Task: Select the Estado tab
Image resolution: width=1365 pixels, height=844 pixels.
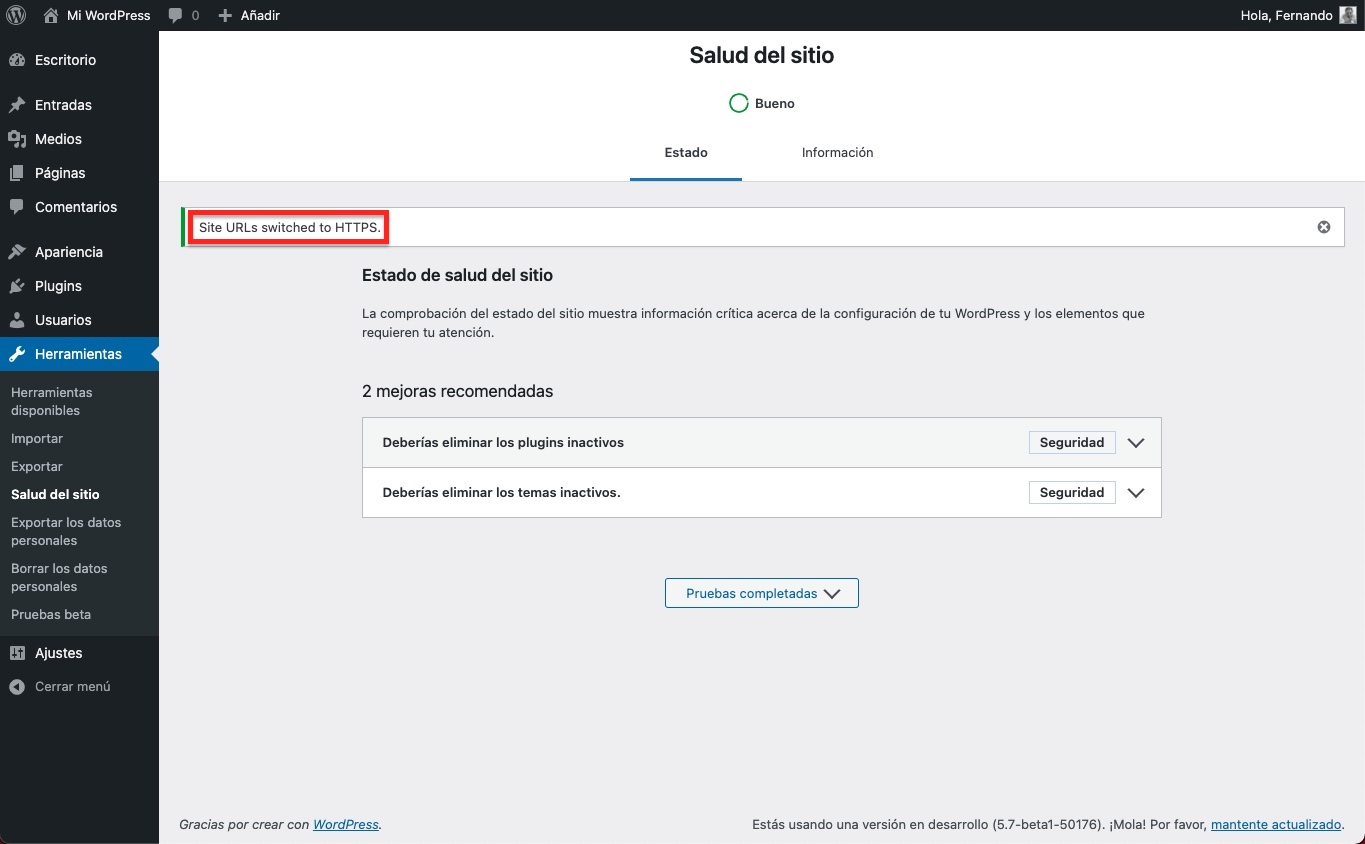Action: [x=685, y=153]
